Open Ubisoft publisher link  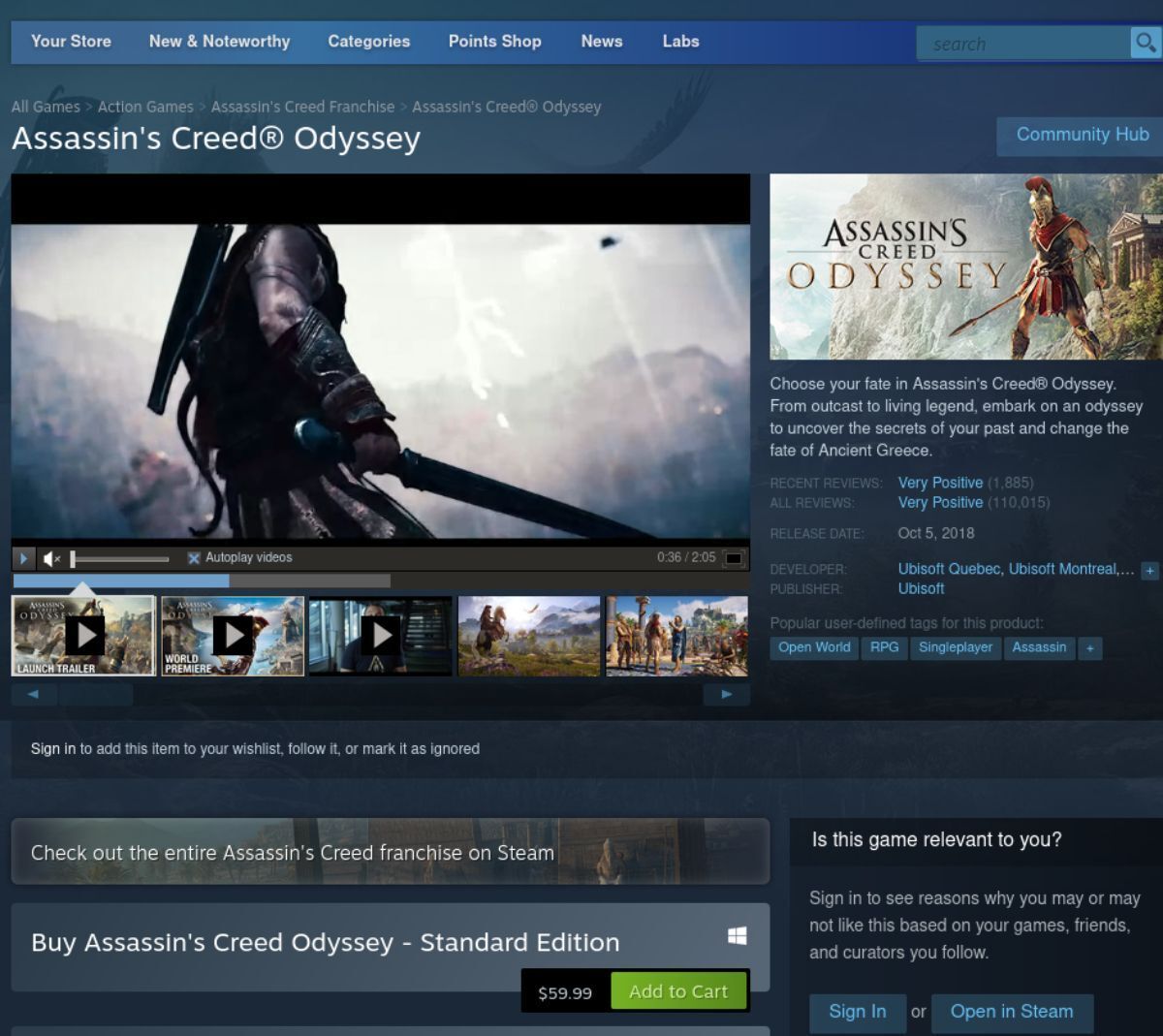[x=921, y=589]
